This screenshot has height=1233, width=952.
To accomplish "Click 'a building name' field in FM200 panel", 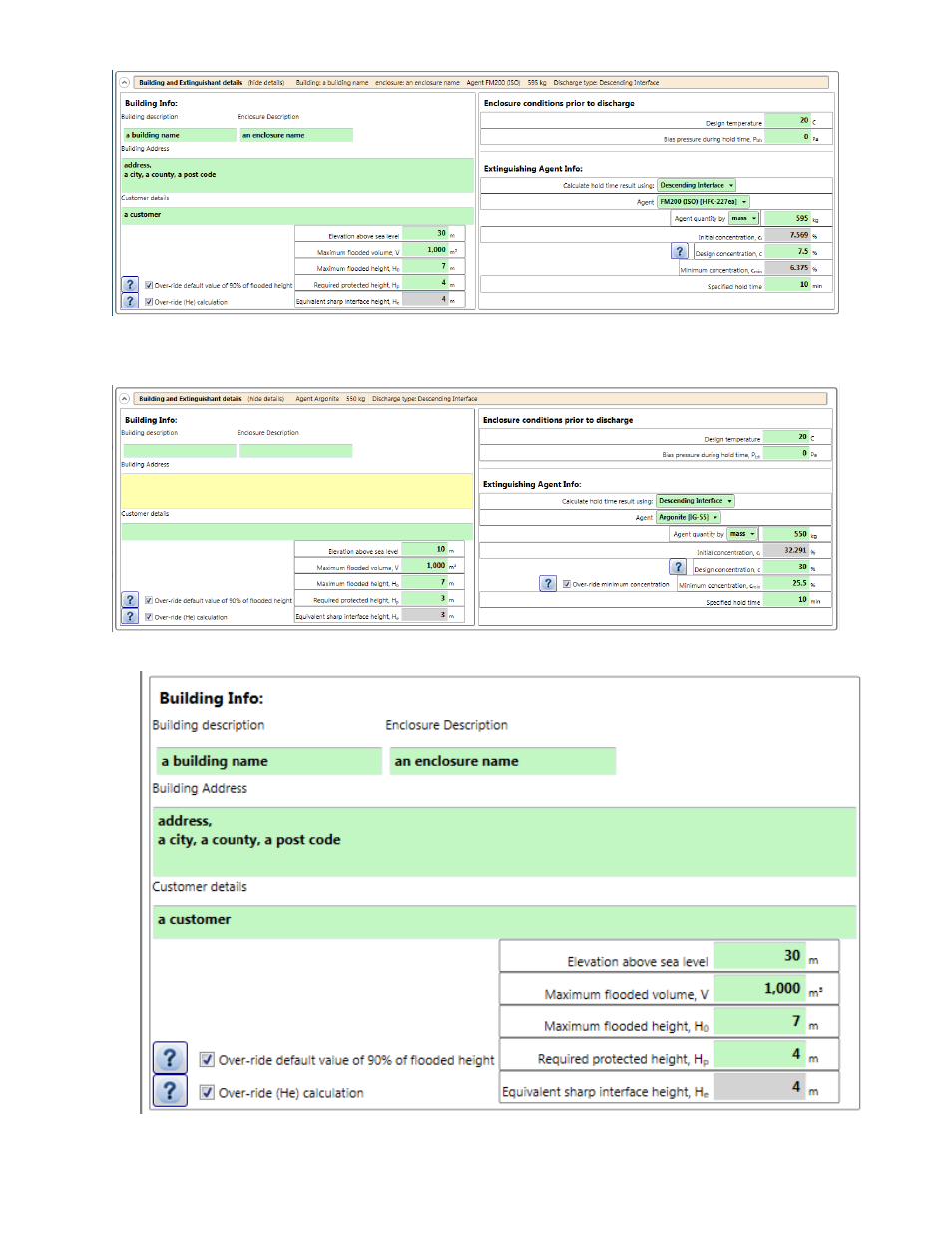I will (180, 135).
